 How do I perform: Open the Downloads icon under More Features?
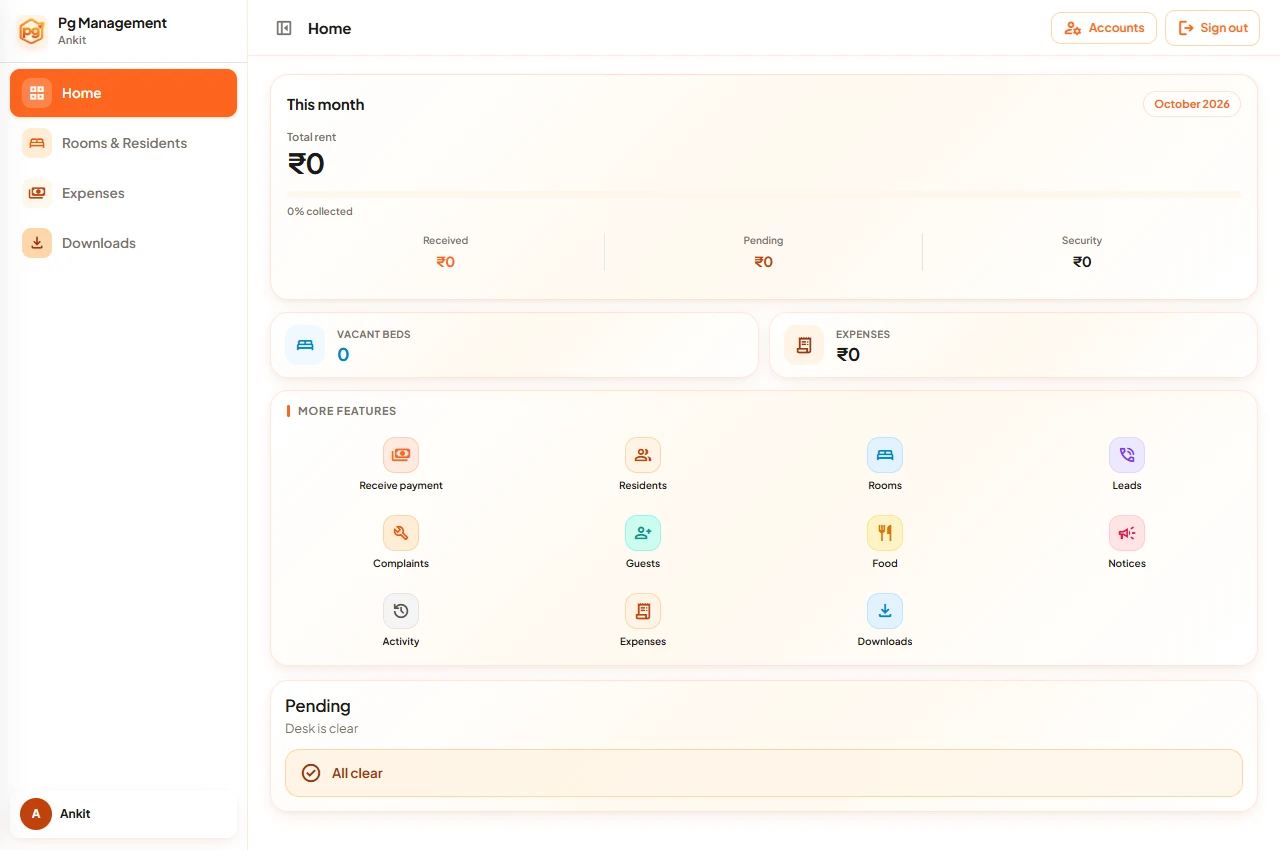[885, 611]
